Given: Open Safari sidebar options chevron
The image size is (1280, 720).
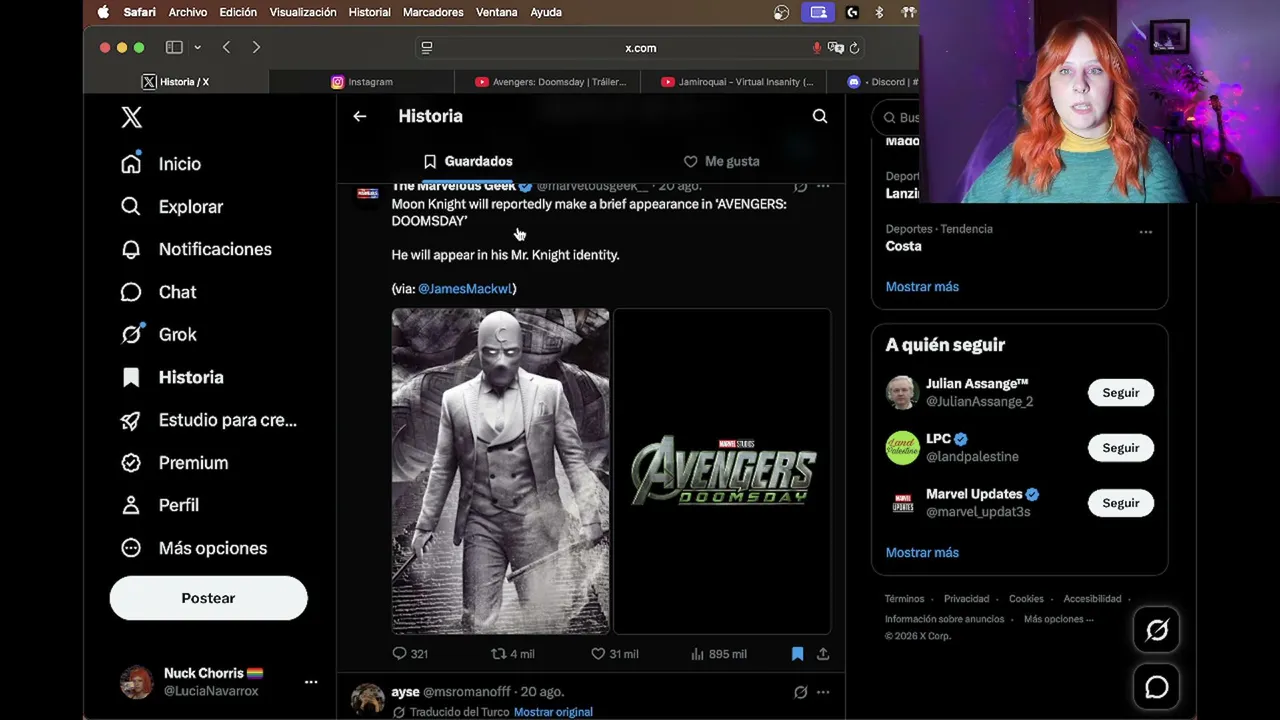Looking at the screenshot, I should (x=197, y=47).
